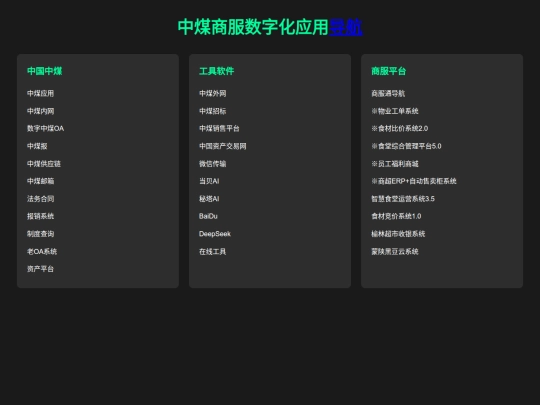Open 中煤供应链
The image size is (540, 405).
[44, 164]
